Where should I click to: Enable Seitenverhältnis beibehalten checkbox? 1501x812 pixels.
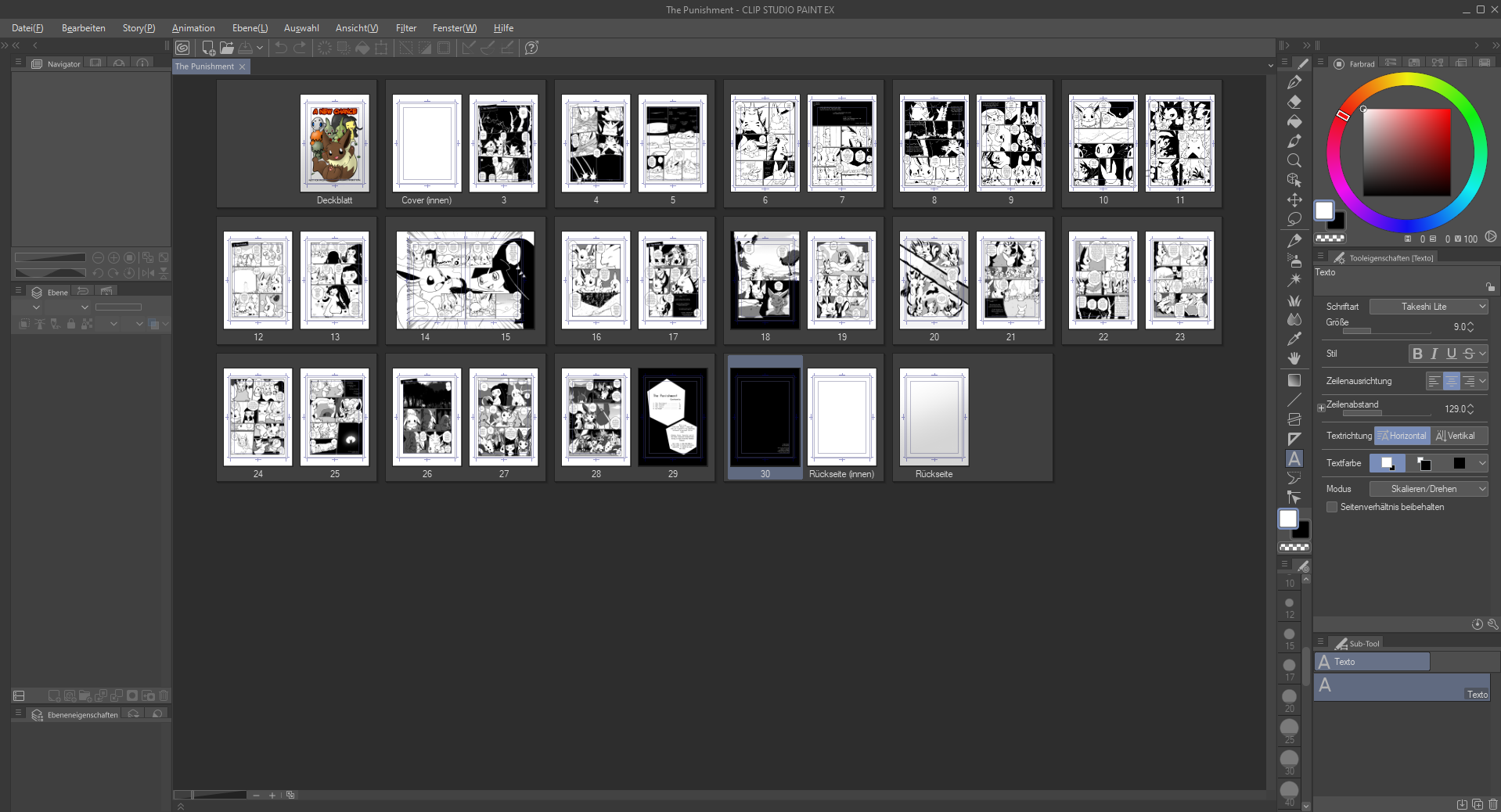point(1332,507)
